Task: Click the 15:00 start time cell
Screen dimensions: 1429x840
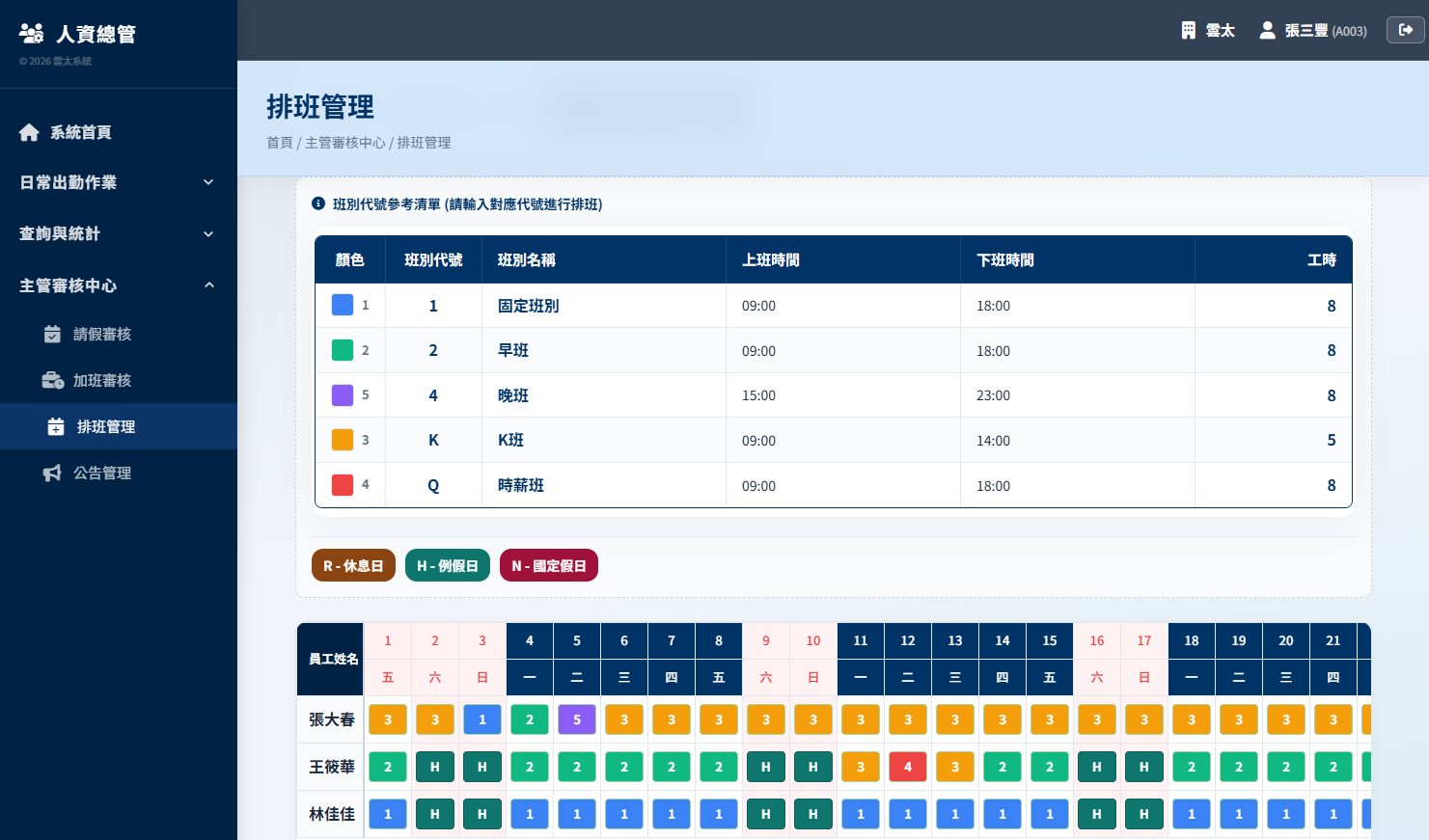Action: point(843,395)
